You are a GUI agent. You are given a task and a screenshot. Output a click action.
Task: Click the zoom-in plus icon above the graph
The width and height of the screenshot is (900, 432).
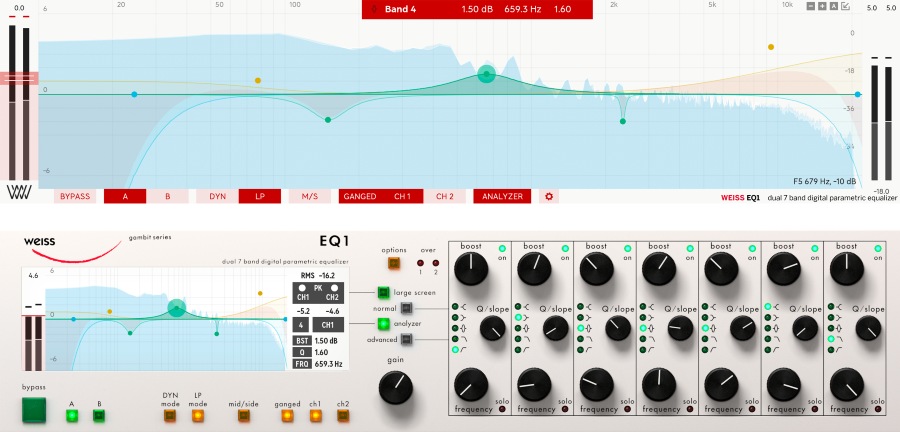click(x=823, y=6)
